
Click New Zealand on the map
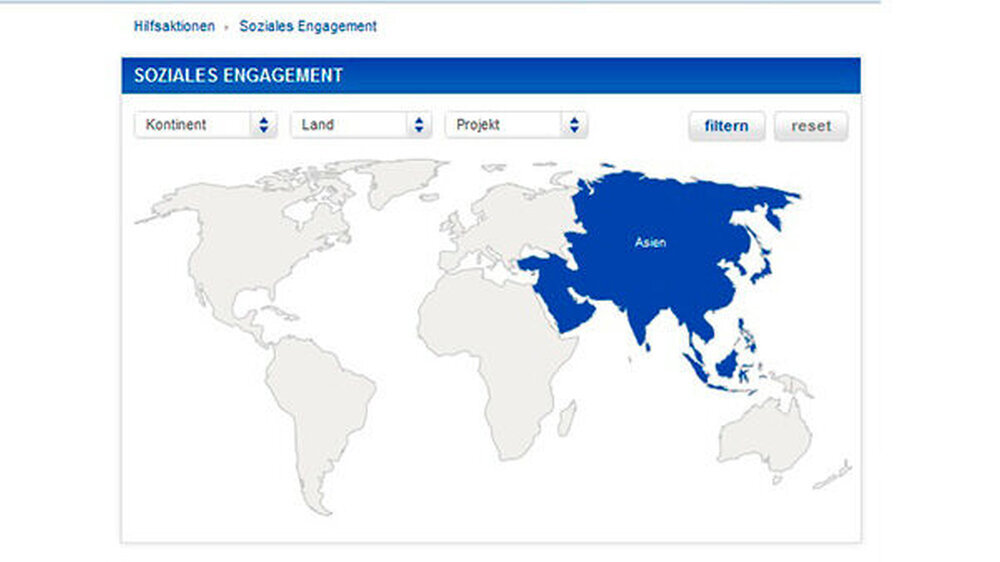point(833,475)
